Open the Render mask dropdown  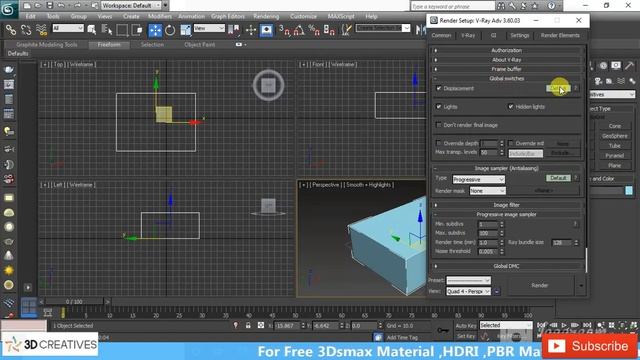(x=487, y=191)
